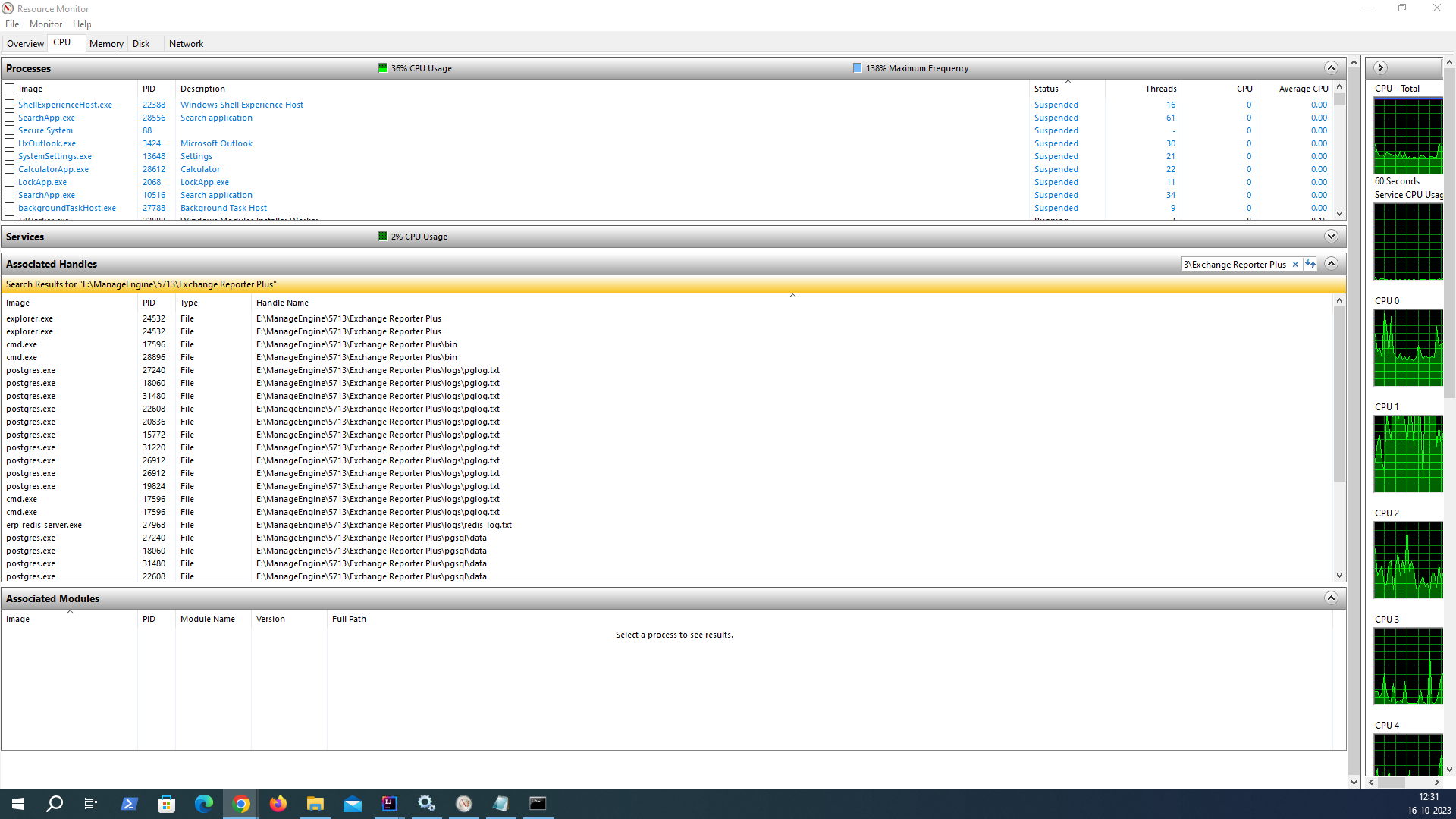1456x819 pixels.
Task: Expand the Services section
Action: (x=1331, y=237)
